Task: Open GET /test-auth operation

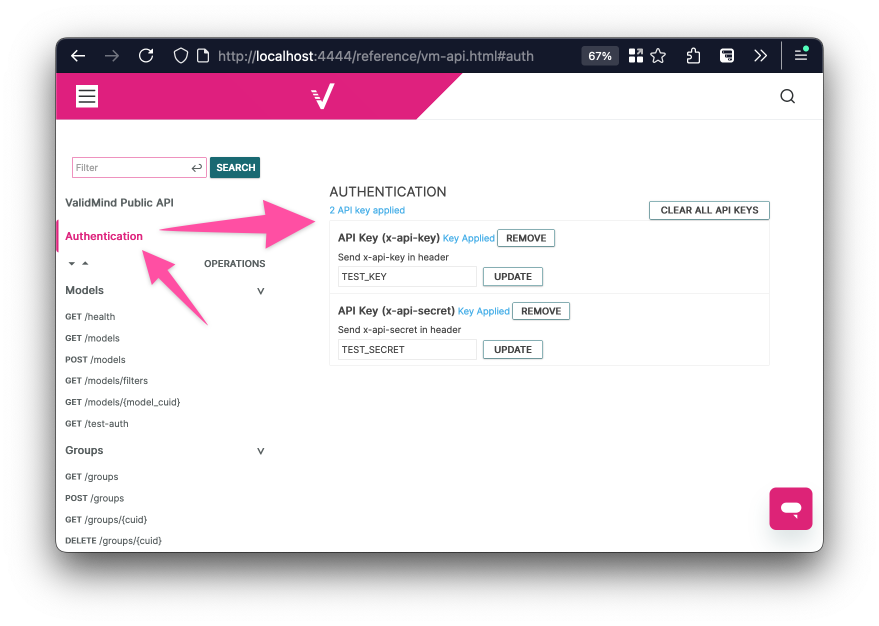Action: tap(97, 424)
